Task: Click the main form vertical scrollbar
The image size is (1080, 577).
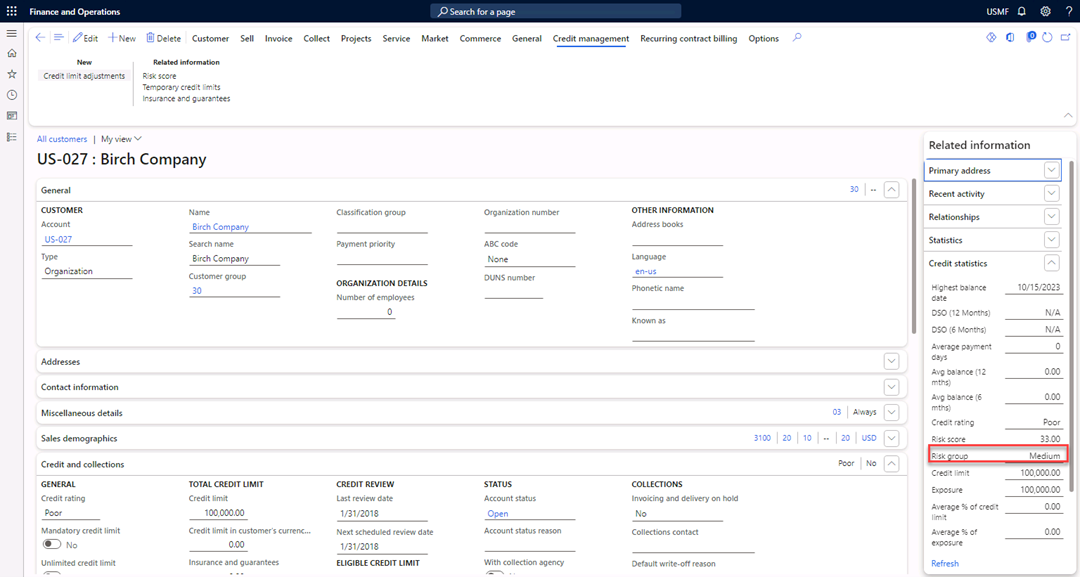Action: click(914, 257)
